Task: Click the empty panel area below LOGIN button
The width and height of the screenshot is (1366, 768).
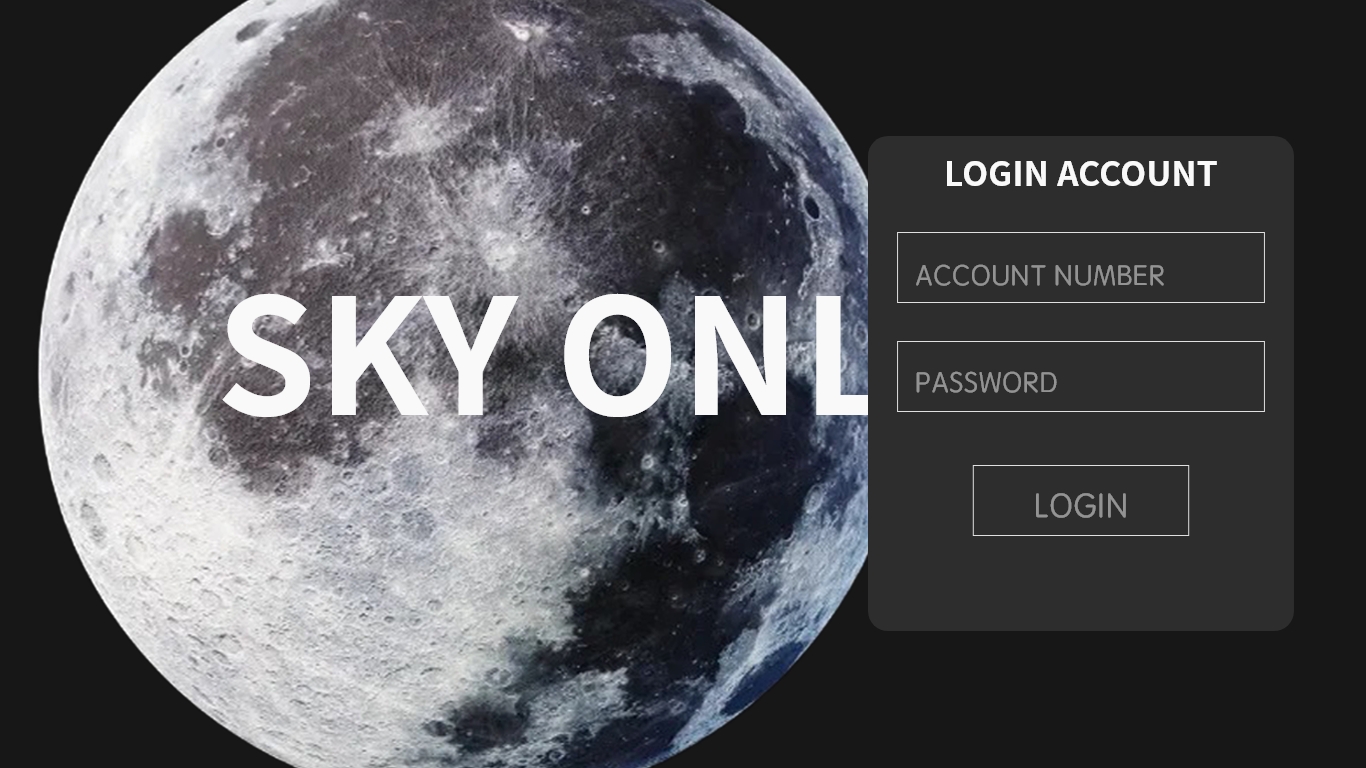Action: 1080,583
